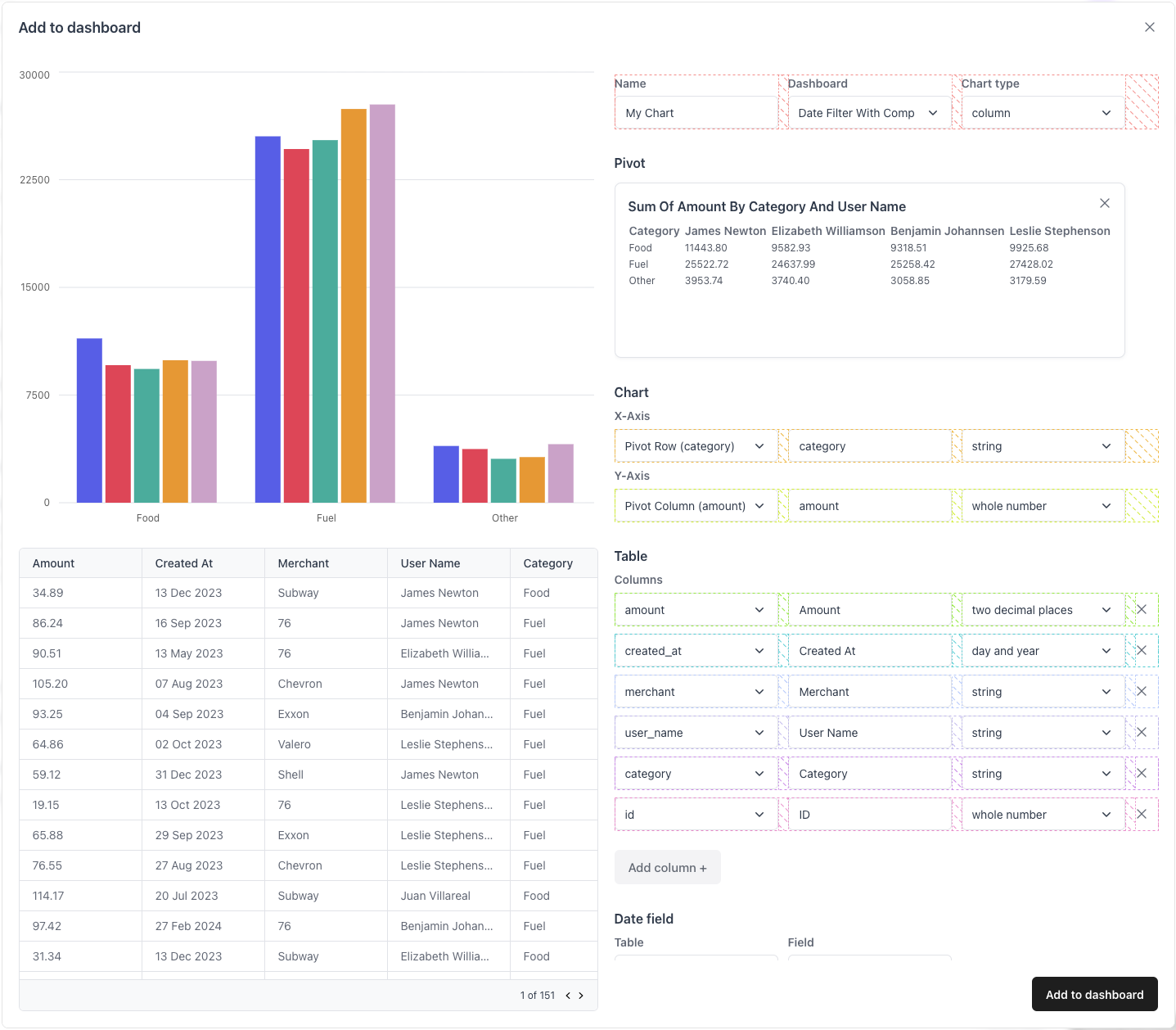The height and width of the screenshot is (1030, 1176).
Task: Go to previous table page arrow
Action: click(568, 996)
